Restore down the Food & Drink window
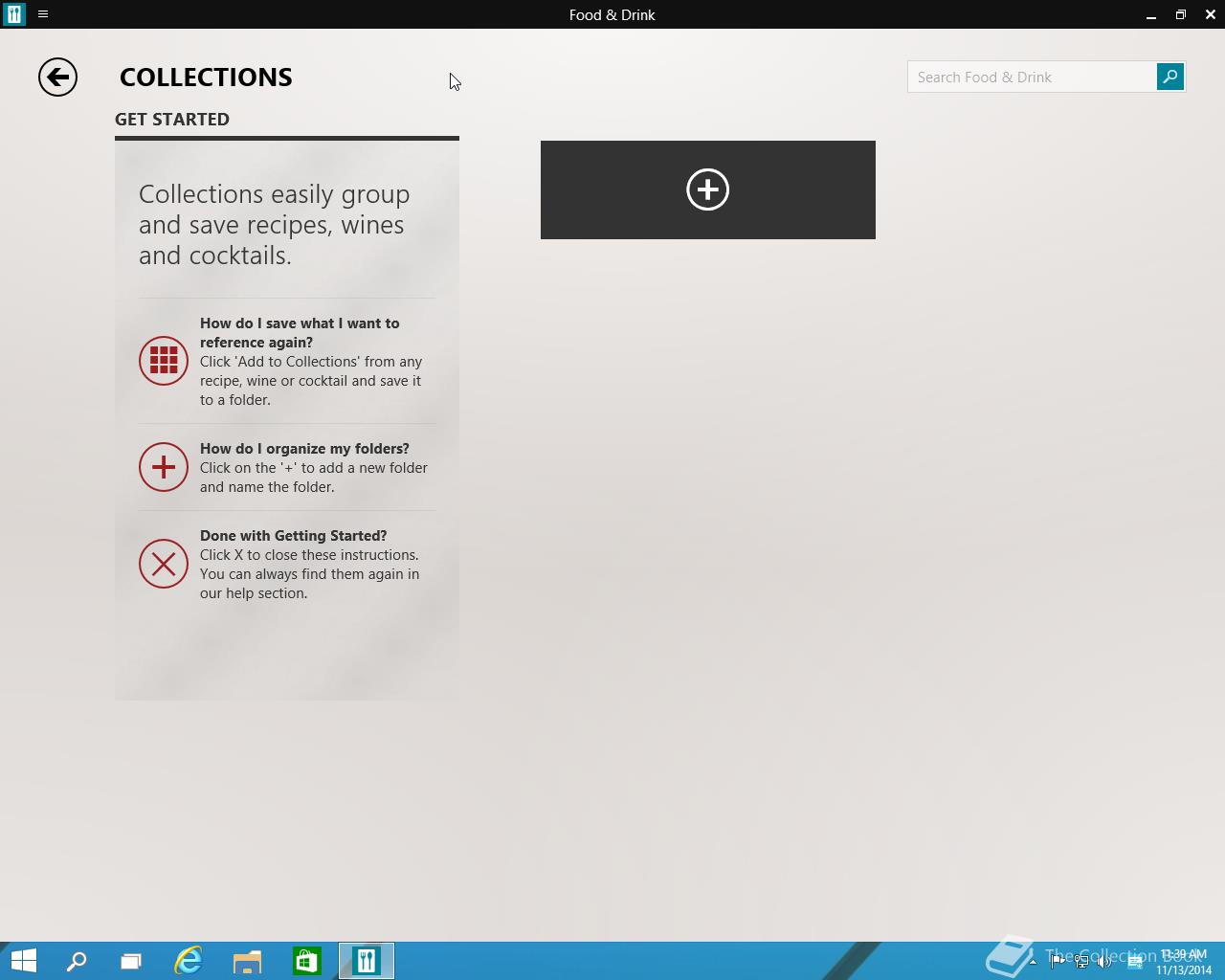The width and height of the screenshot is (1225, 980). 1181,14
